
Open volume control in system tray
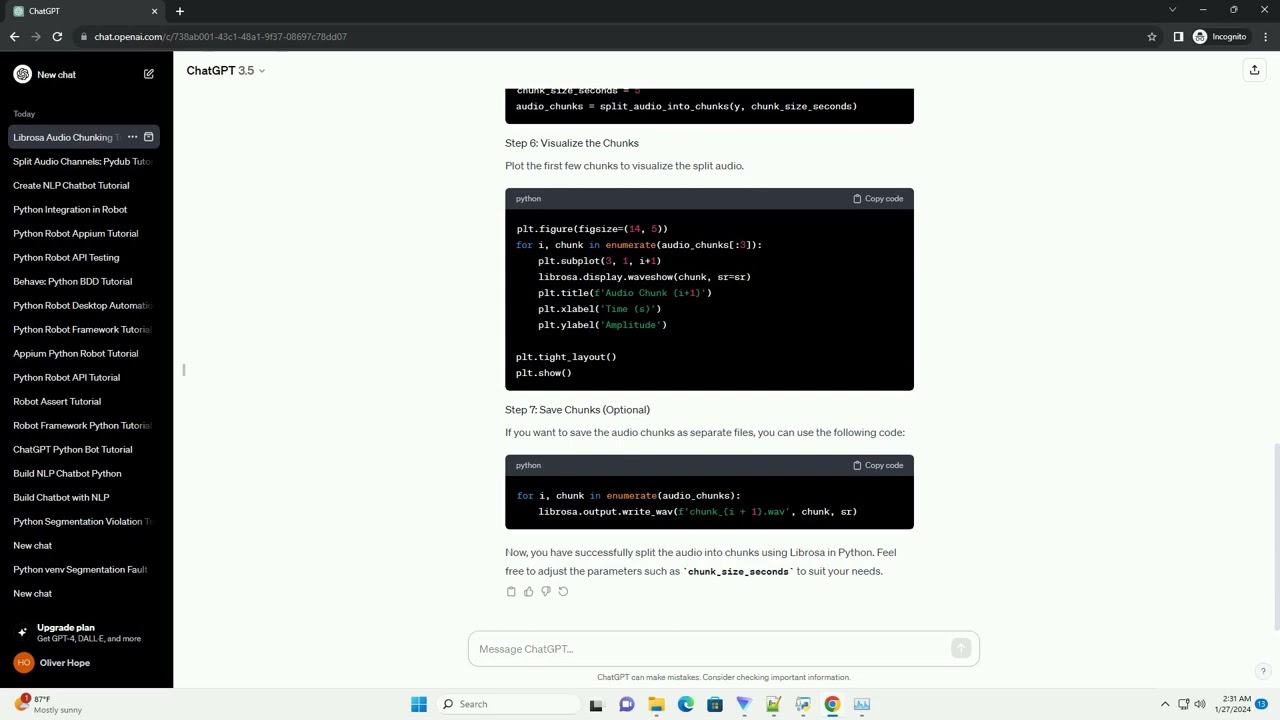[x=1200, y=704]
